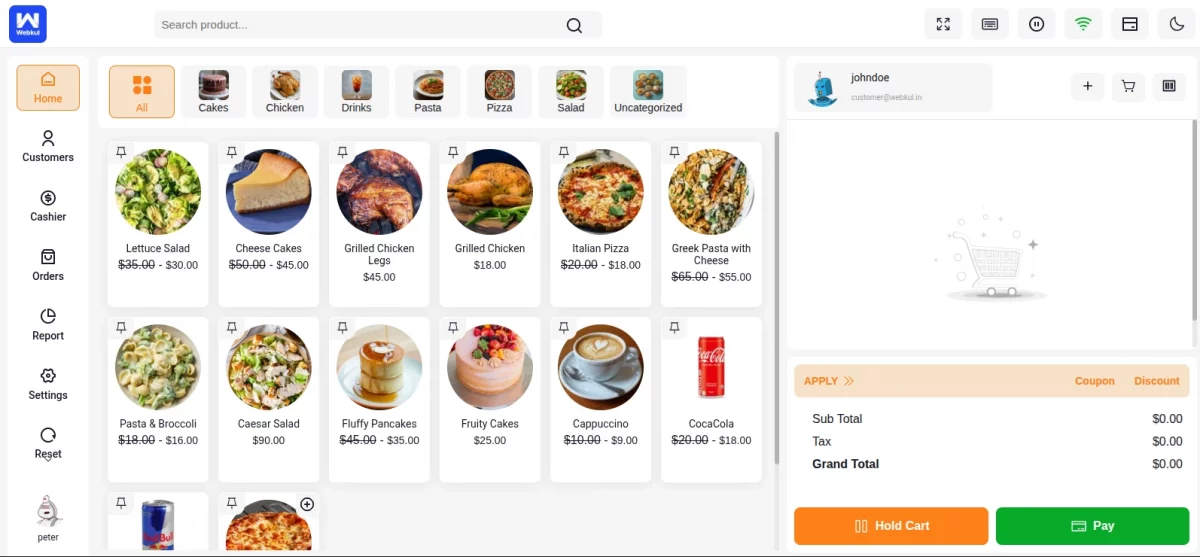
Task: Click the cart icon beside customer
Action: coord(1128,86)
